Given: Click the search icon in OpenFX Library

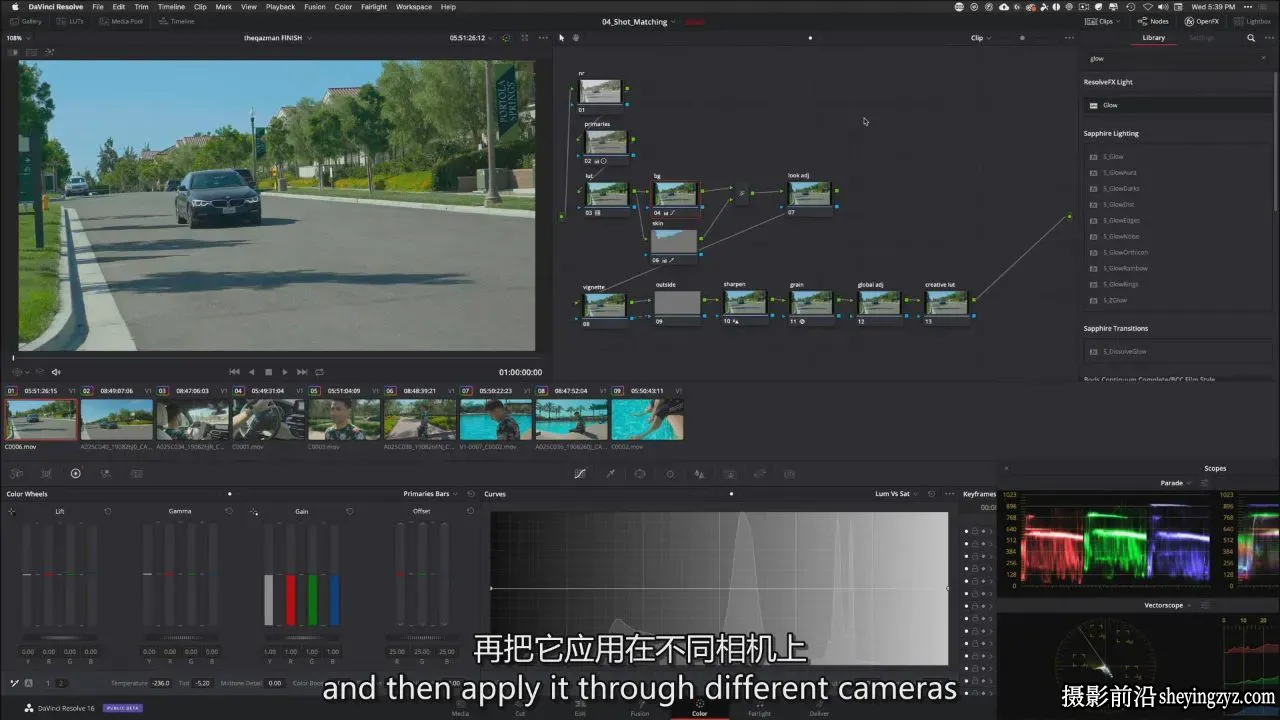Looking at the screenshot, I should 1251,38.
